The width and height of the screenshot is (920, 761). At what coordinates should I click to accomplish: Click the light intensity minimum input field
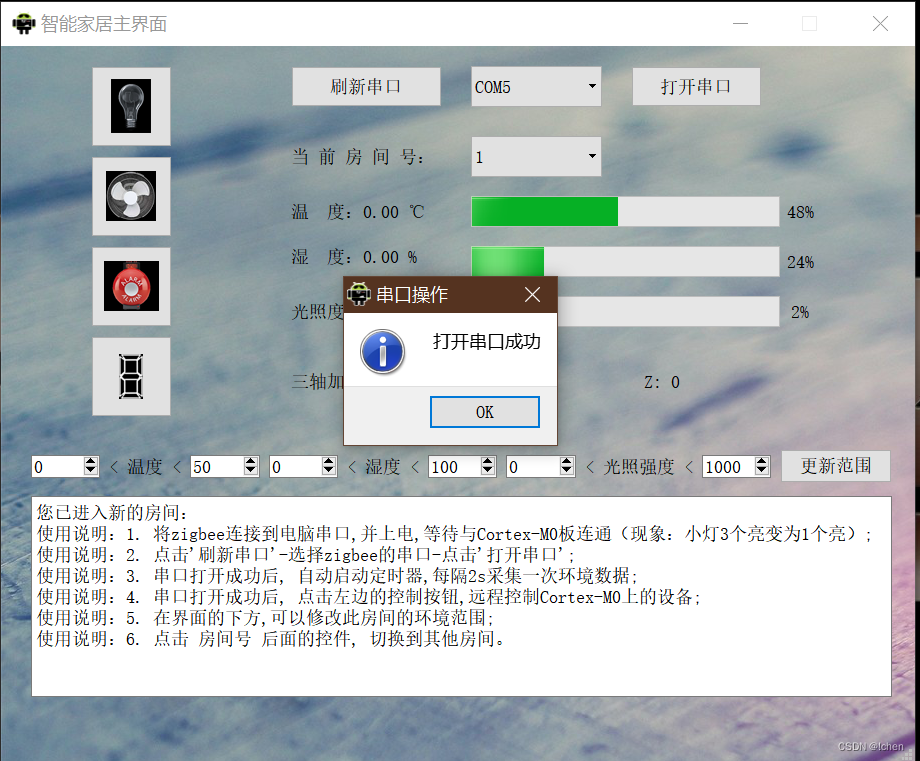(533, 466)
